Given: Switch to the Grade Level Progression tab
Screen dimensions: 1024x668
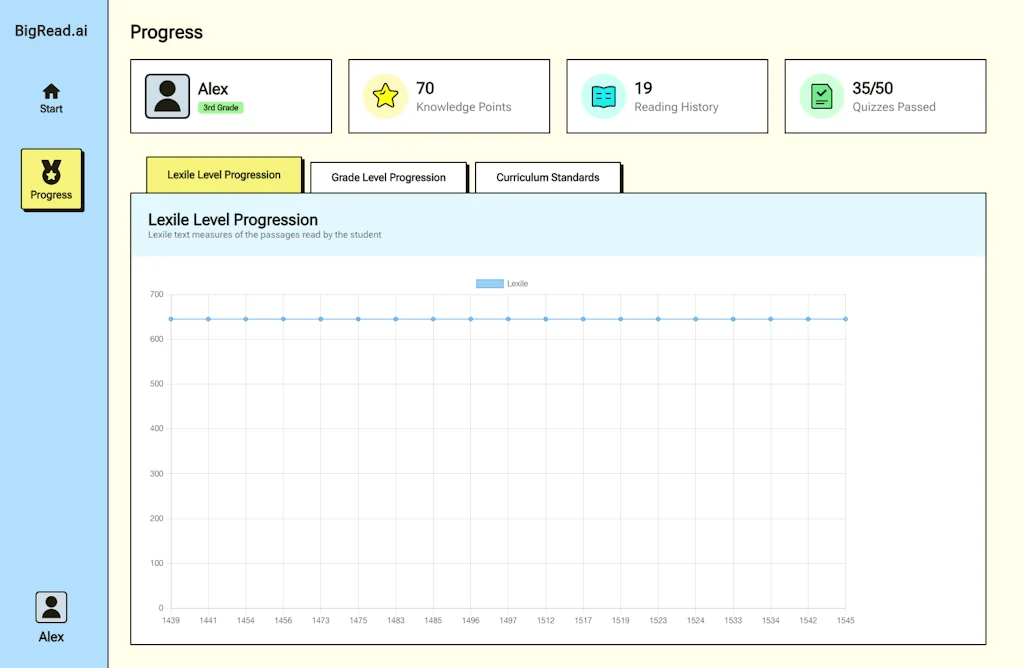Looking at the screenshot, I should pyautogui.click(x=388, y=177).
